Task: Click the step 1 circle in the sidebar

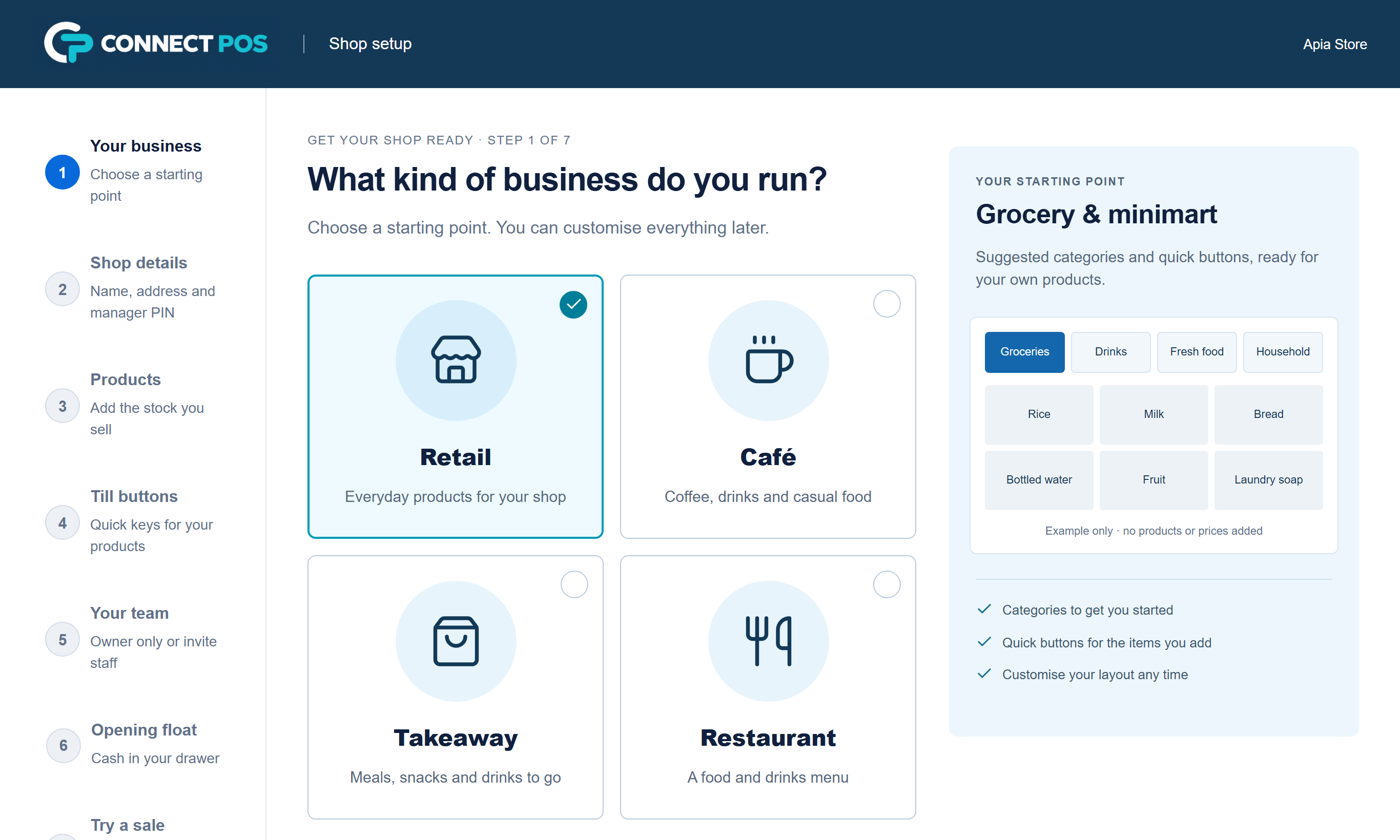Action: click(x=63, y=172)
